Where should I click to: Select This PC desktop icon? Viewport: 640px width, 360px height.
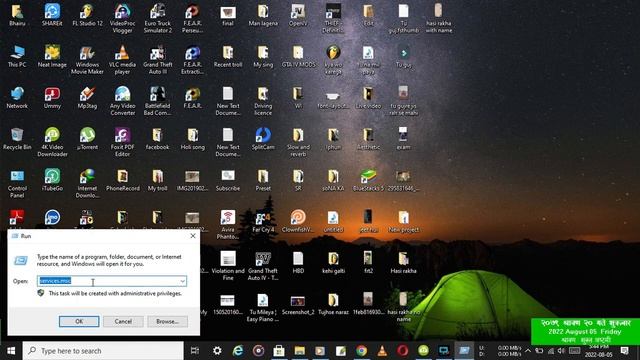click(17, 56)
